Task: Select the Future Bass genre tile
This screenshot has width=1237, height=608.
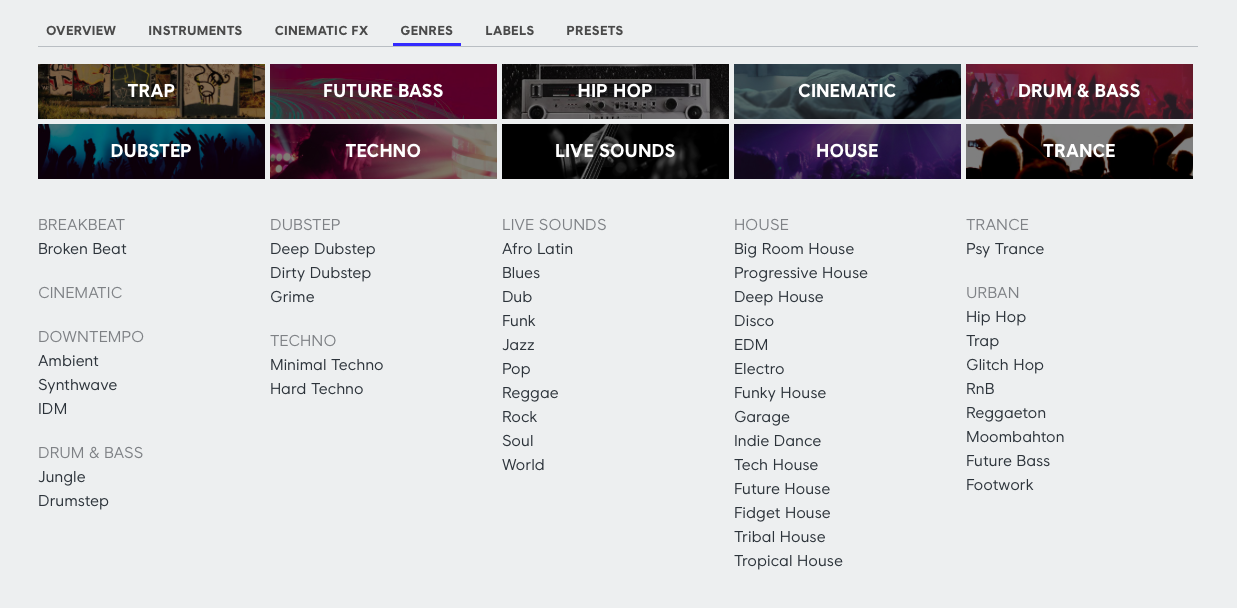Action: 383,91
